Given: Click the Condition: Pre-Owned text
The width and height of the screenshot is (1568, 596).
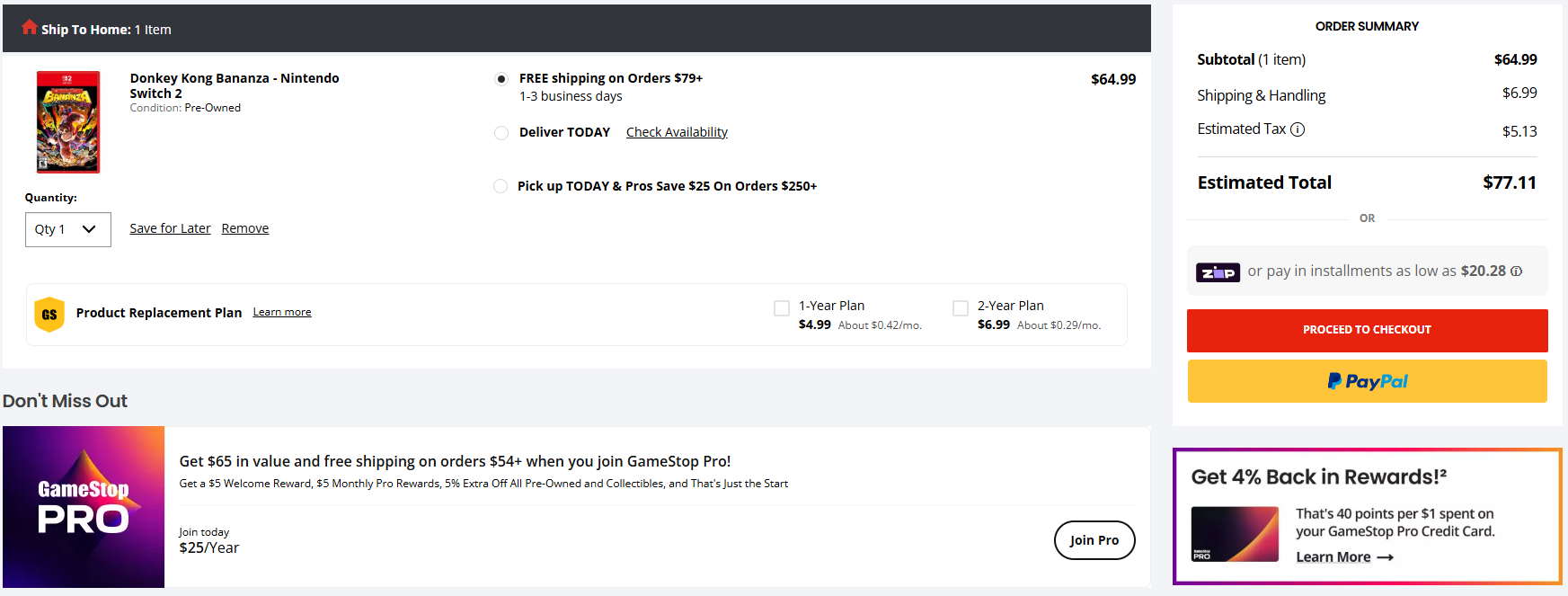Looking at the screenshot, I should [x=185, y=108].
